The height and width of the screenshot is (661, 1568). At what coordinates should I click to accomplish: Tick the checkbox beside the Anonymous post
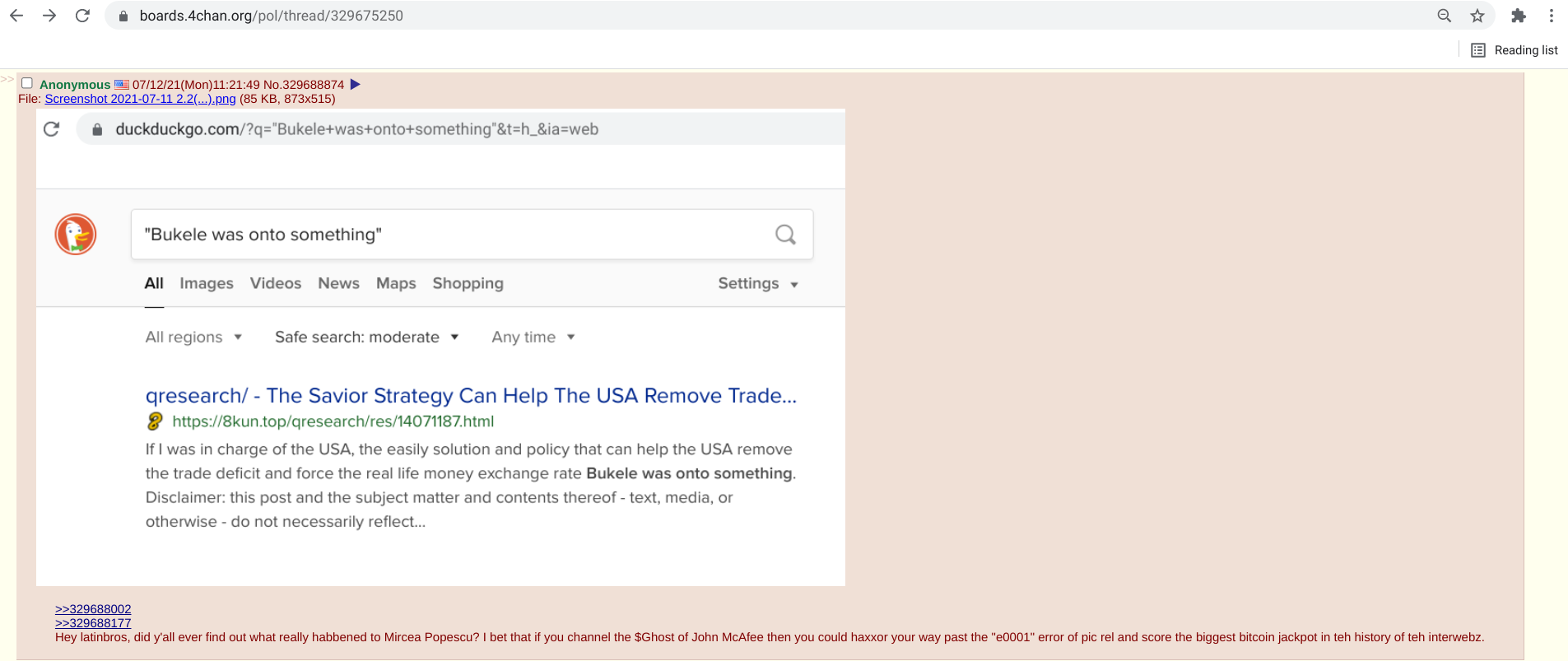pyautogui.click(x=27, y=83)
